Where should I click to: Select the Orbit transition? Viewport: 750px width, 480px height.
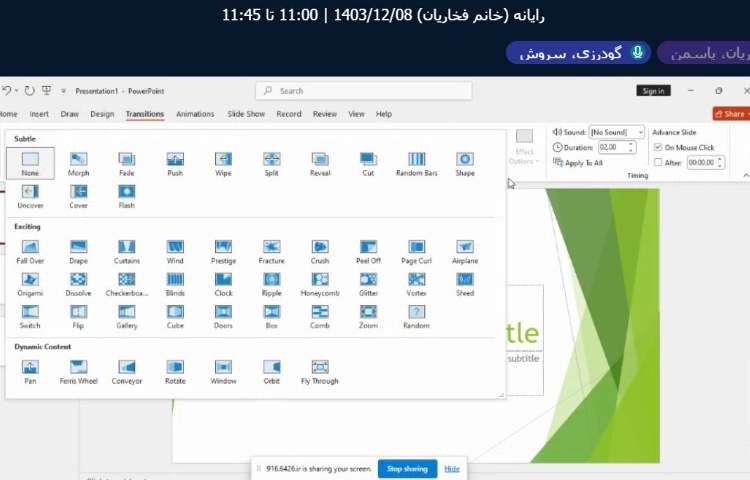click(272, 372)
